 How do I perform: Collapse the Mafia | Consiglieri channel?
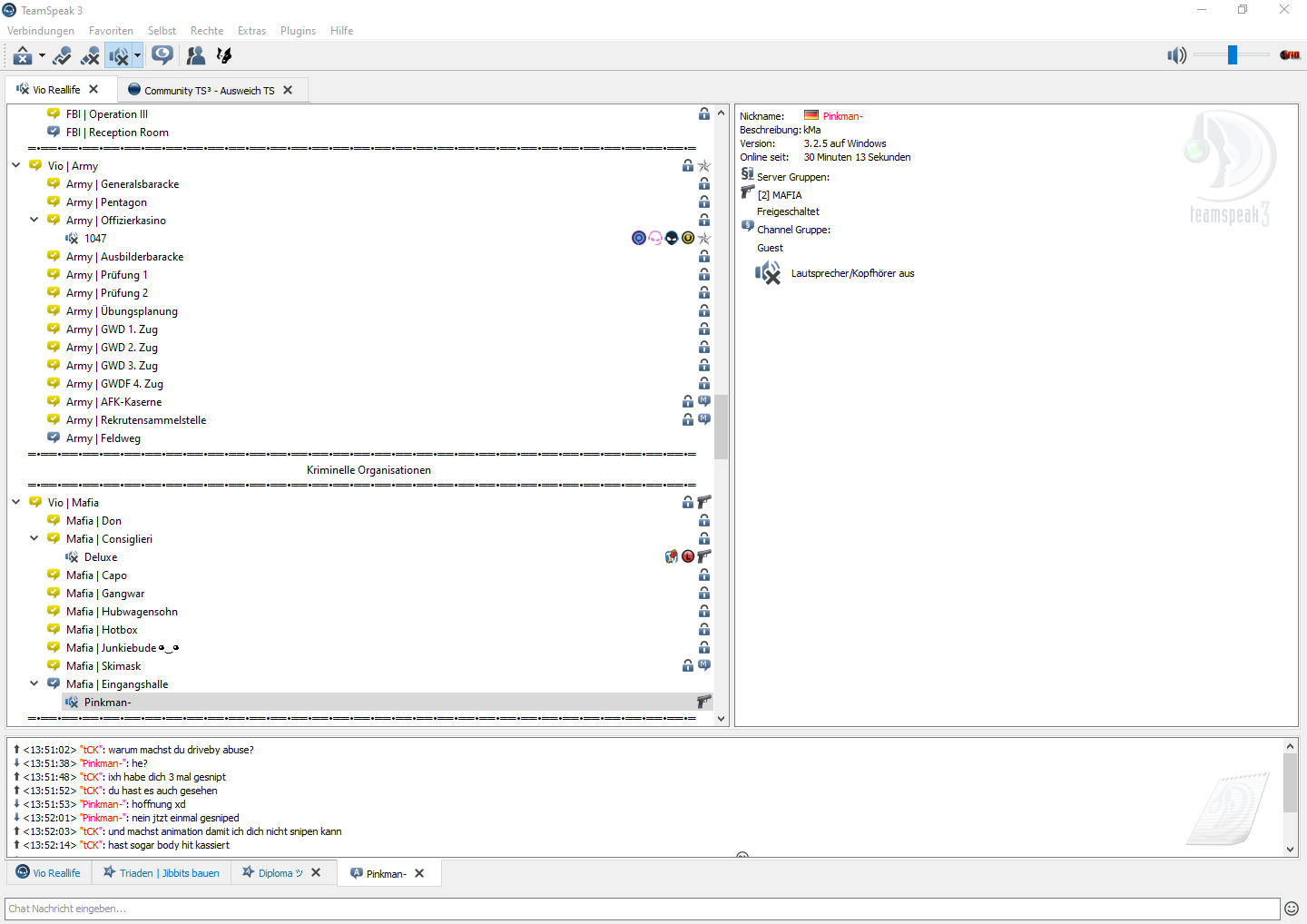(x=34, y=538)
